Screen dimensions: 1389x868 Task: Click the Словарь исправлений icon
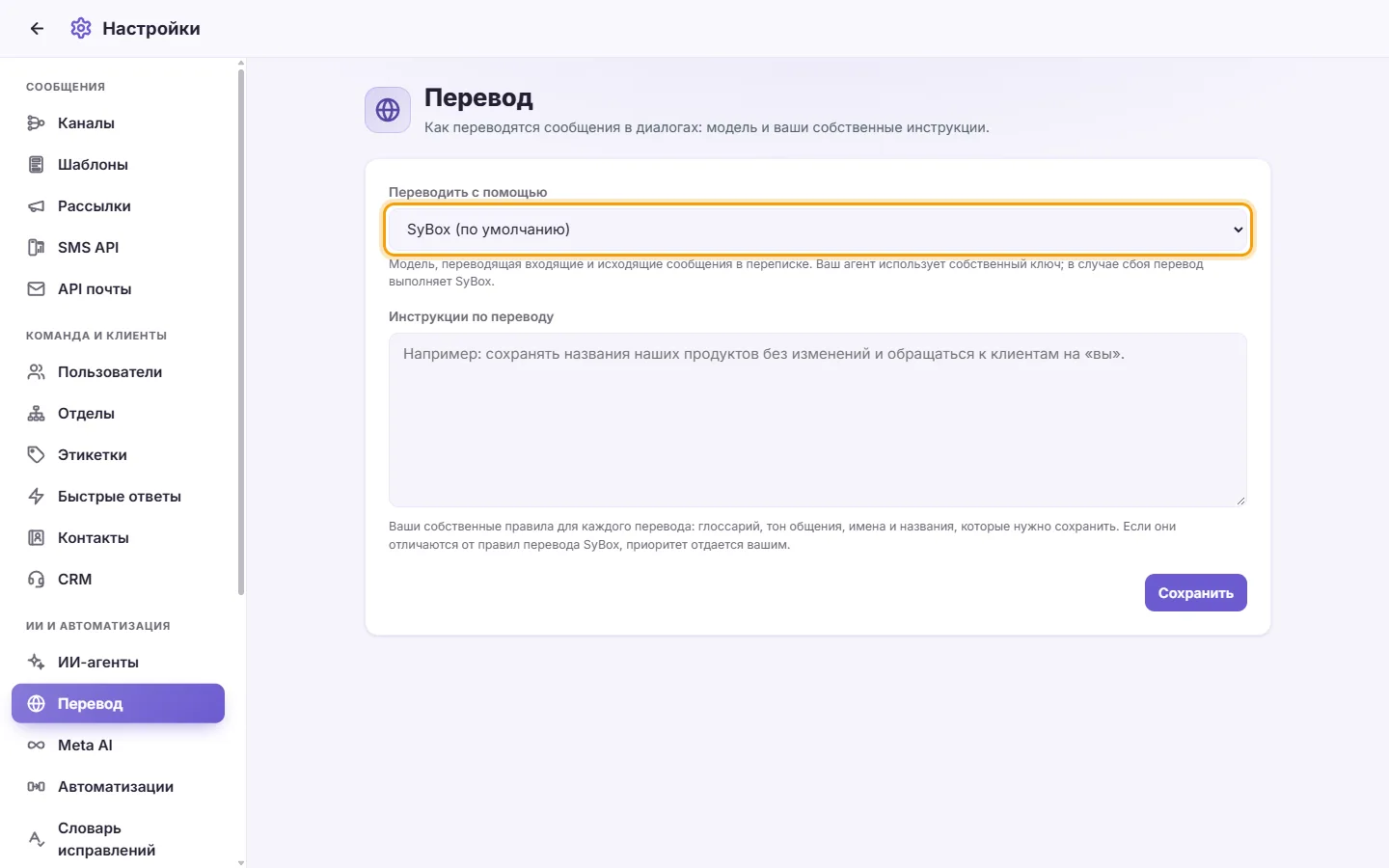point(37,839)
